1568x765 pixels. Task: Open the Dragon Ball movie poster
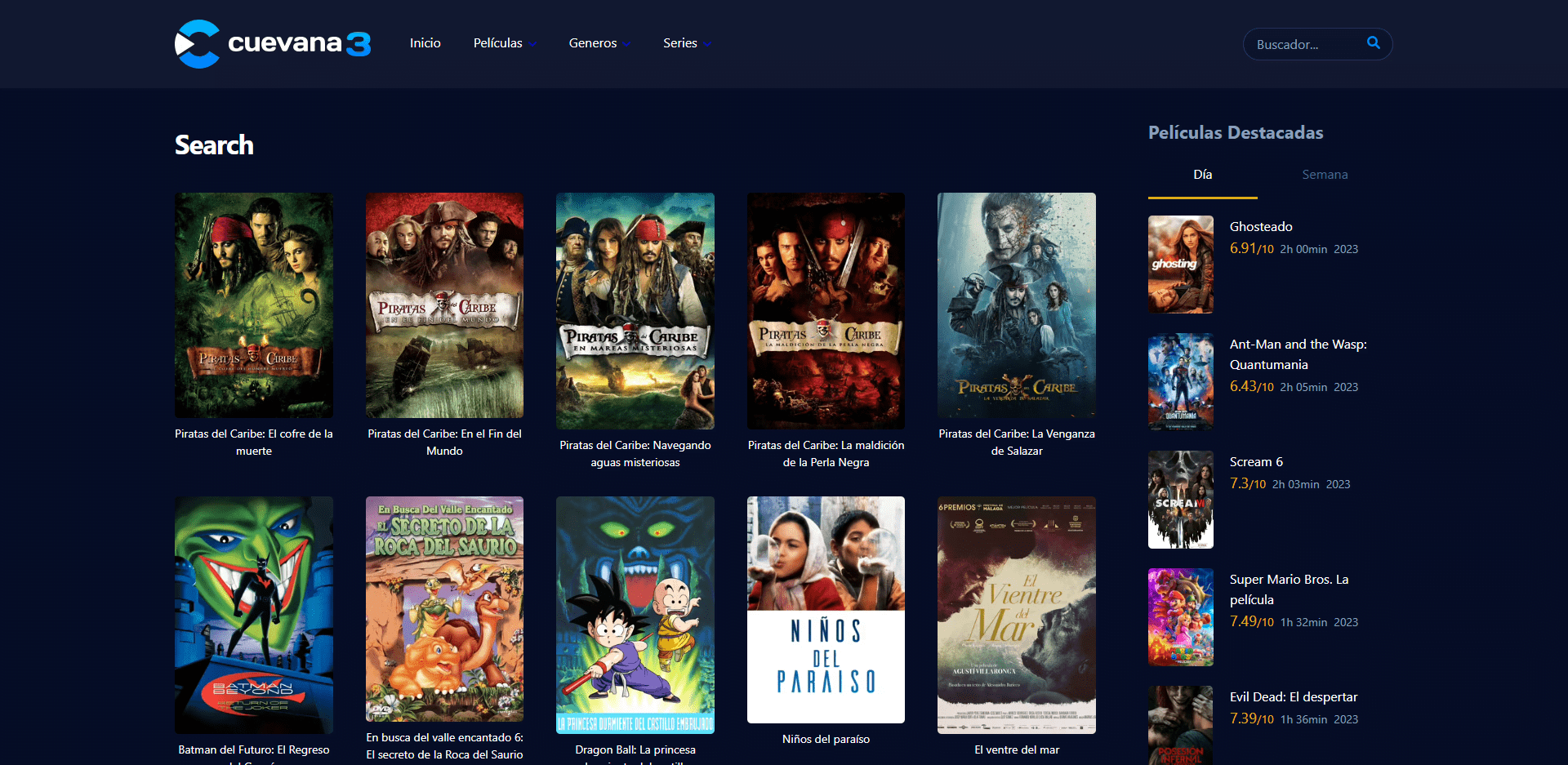coord(635,615)
